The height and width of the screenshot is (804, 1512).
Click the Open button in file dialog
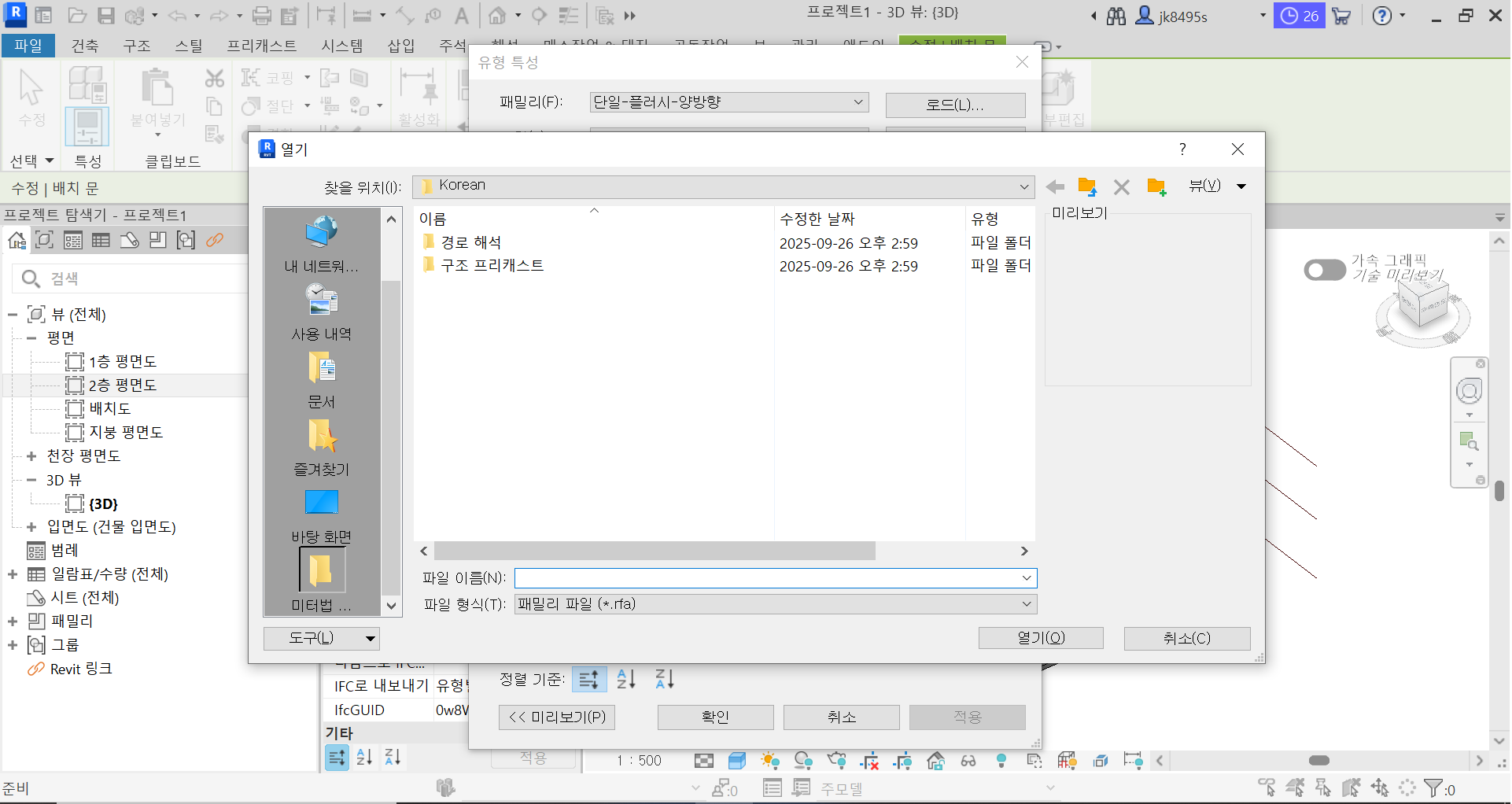point(1040,638)
